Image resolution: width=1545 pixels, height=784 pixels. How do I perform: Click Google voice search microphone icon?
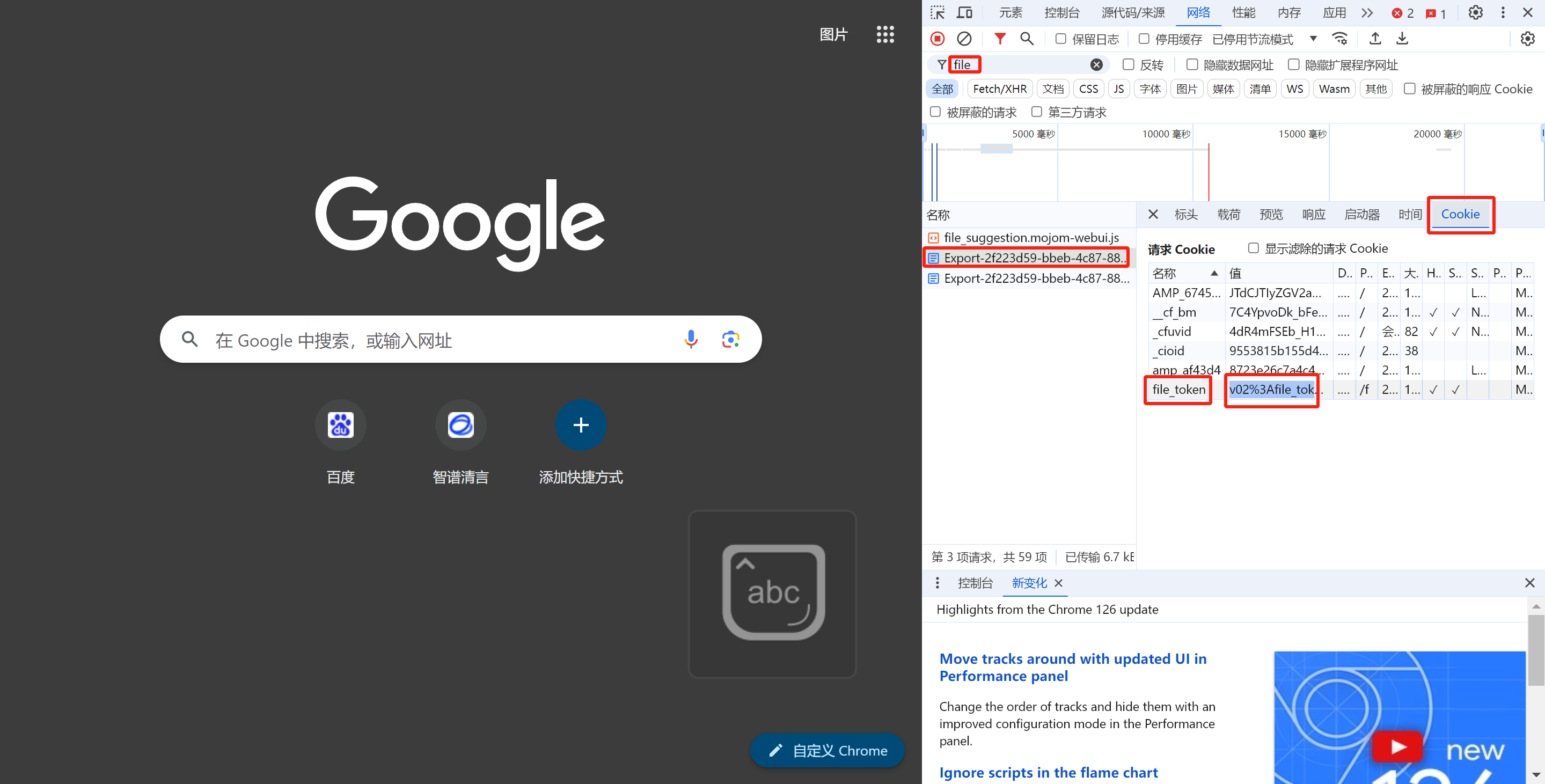(x=690, y=340)
